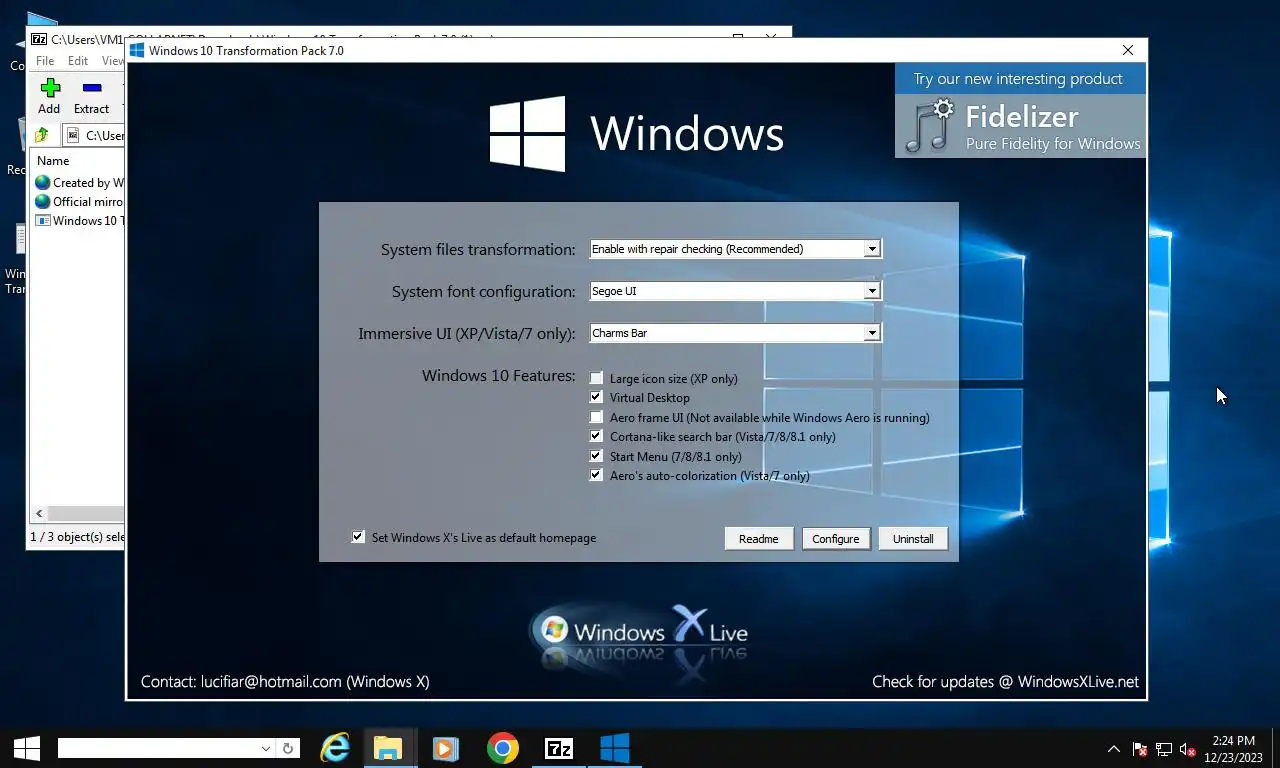The width and height of the screenshot is (1280, 768).
Task: Open the taskbar address bar dropdown arrow
Action: (x=266, y=748)
